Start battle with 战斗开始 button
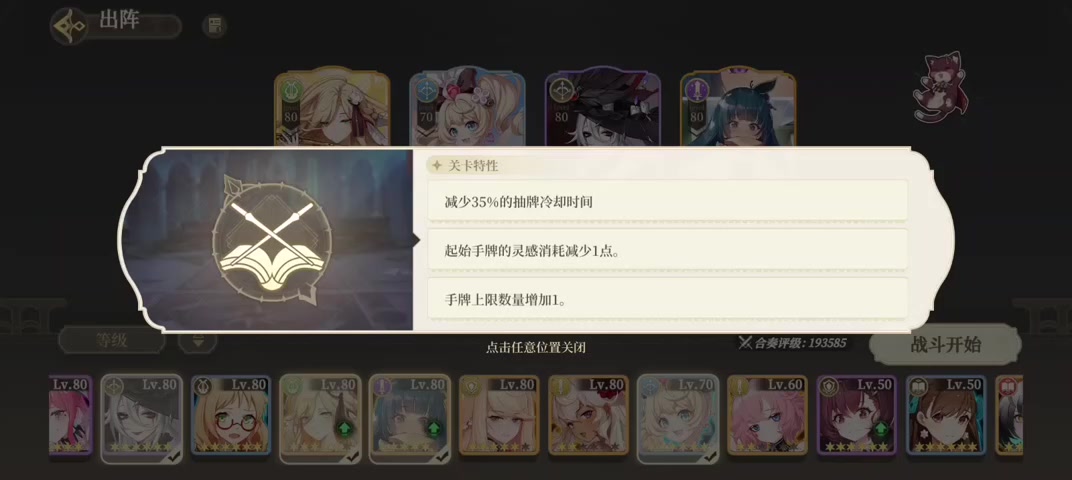This screenshot has height=480, width=1072. click(945, 345)
